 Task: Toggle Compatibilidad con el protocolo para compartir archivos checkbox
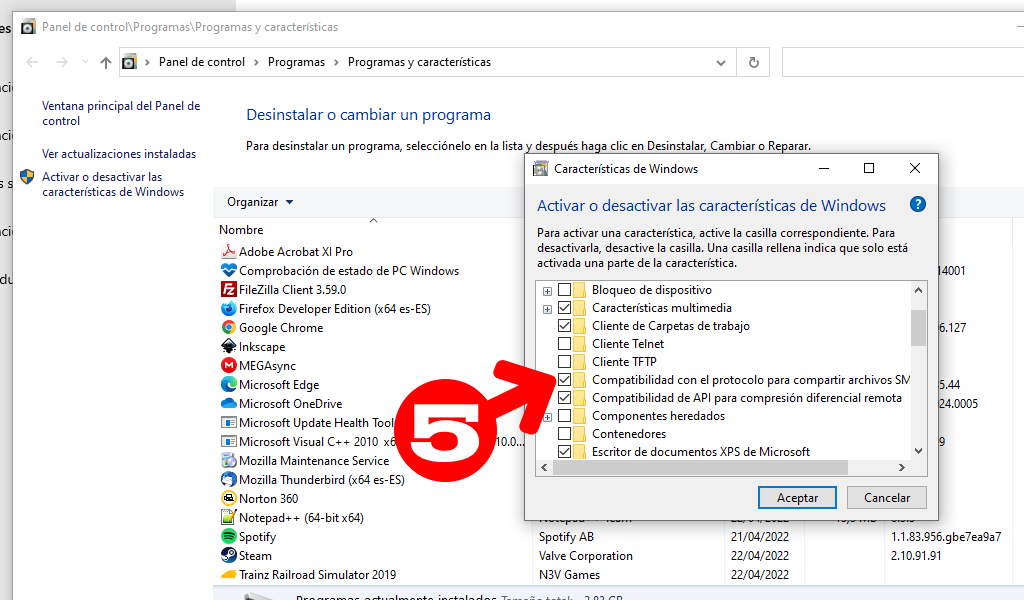click(564, 379)
